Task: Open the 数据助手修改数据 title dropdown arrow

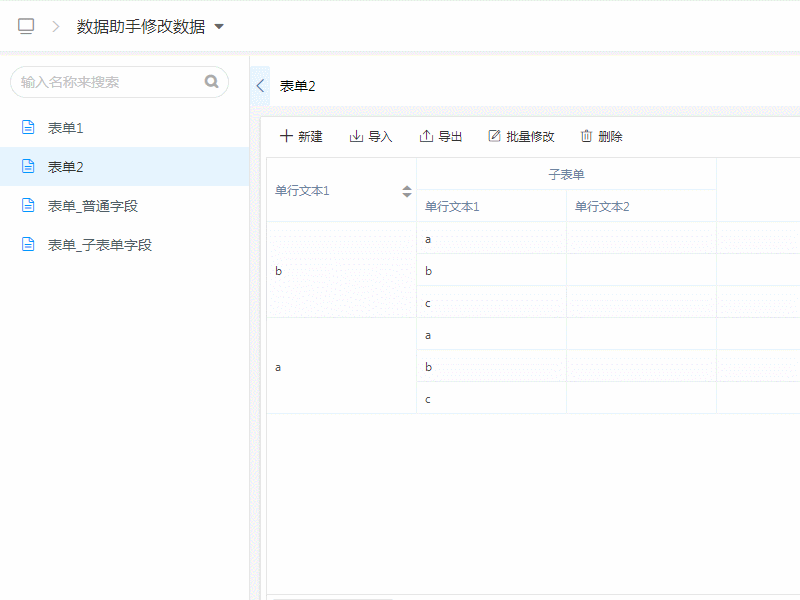Action: pos(219,27)
